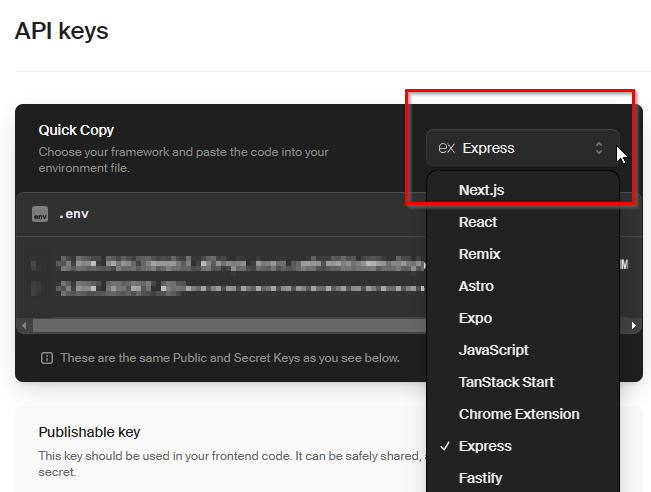Select JavaScript from the list
The height and width of the screenshot is (492, 651).
coord(523,350)
